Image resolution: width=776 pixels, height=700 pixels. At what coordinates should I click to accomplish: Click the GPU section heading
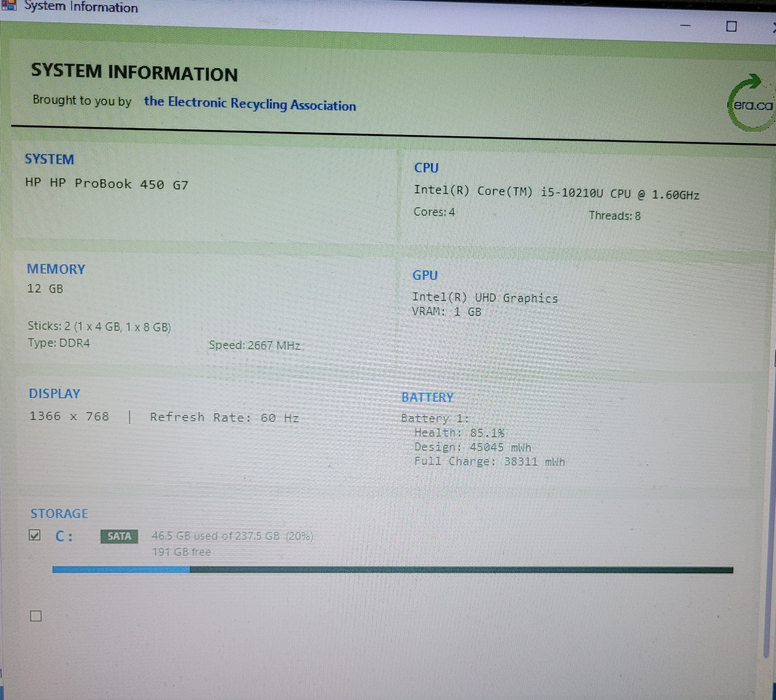point(425,275)
